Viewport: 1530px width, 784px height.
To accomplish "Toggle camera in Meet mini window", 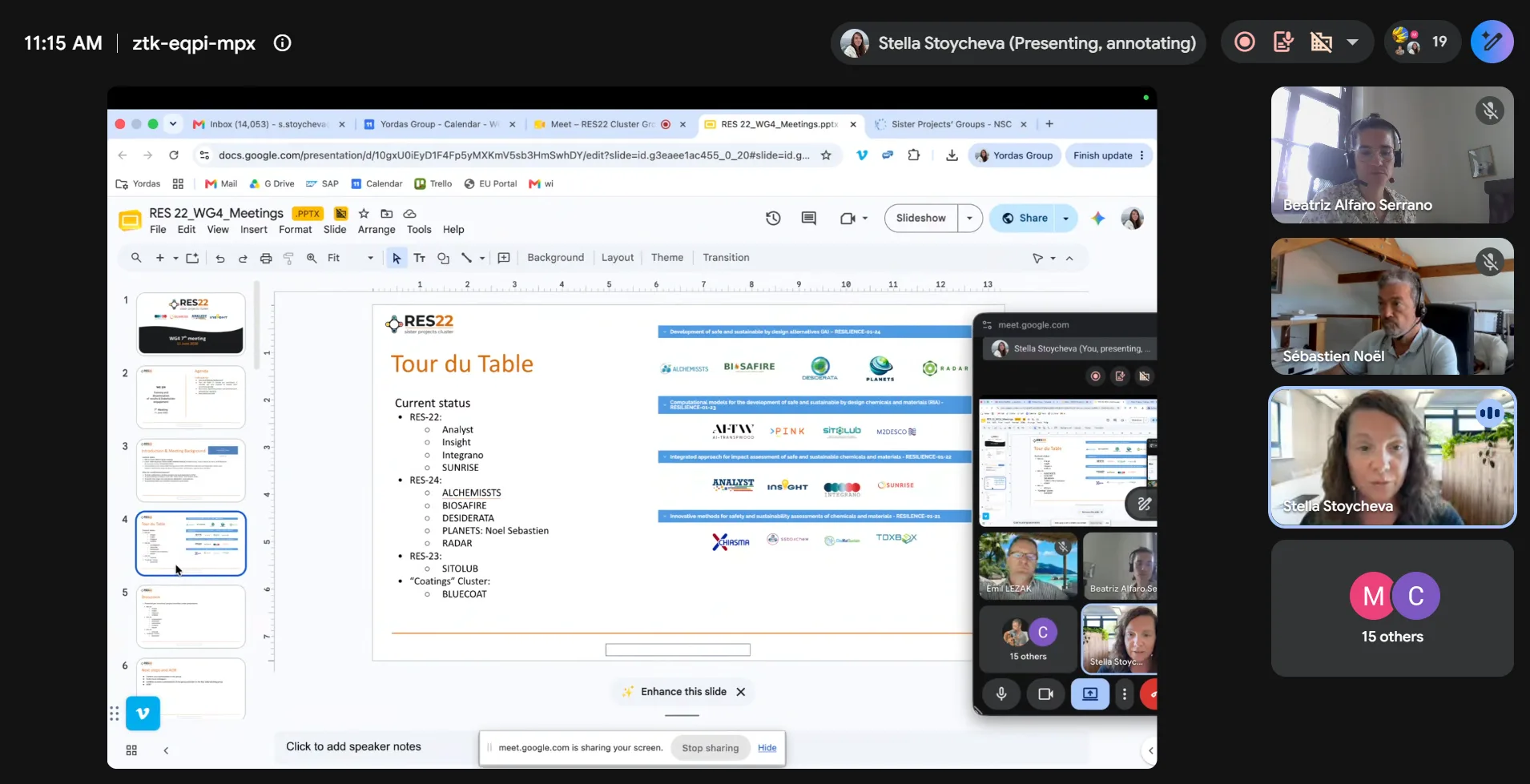I will [1045, 694].
